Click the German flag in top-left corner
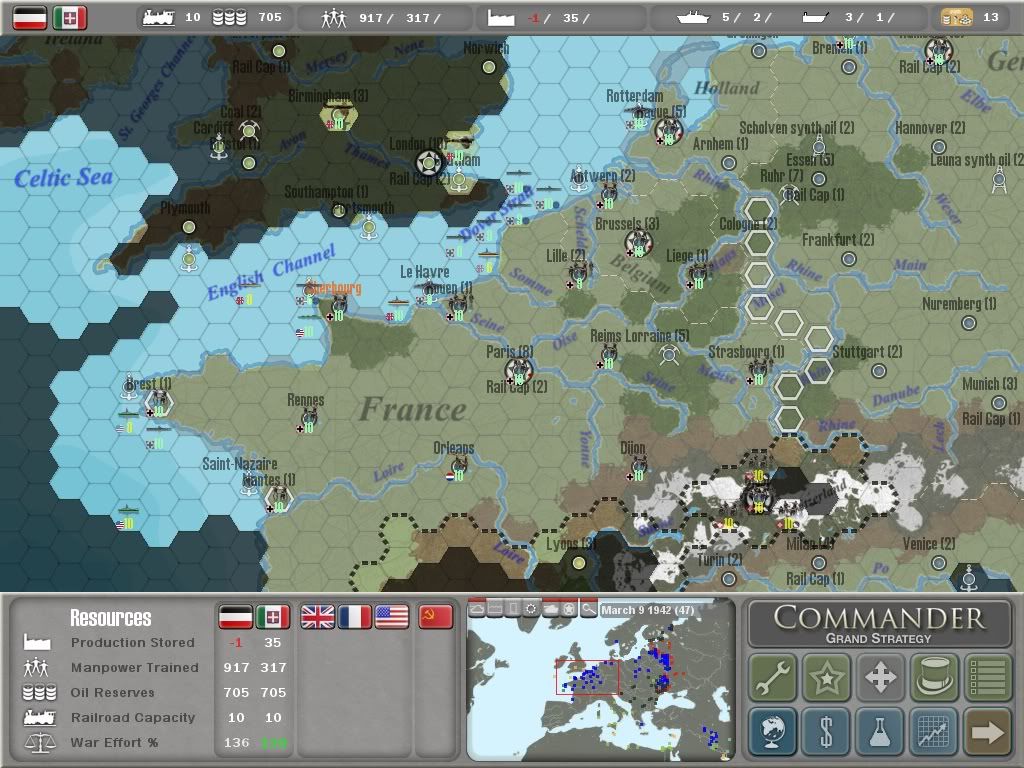The height and width of the screenshot is (768, 1024). (x=30, y=18)
